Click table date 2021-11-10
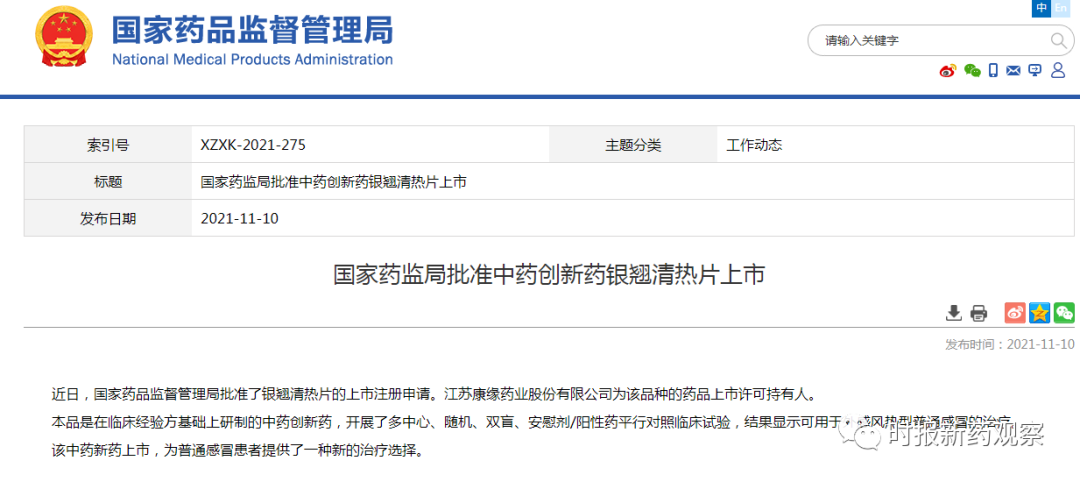Screen dimensions: 1080x482 click(239, 219)
